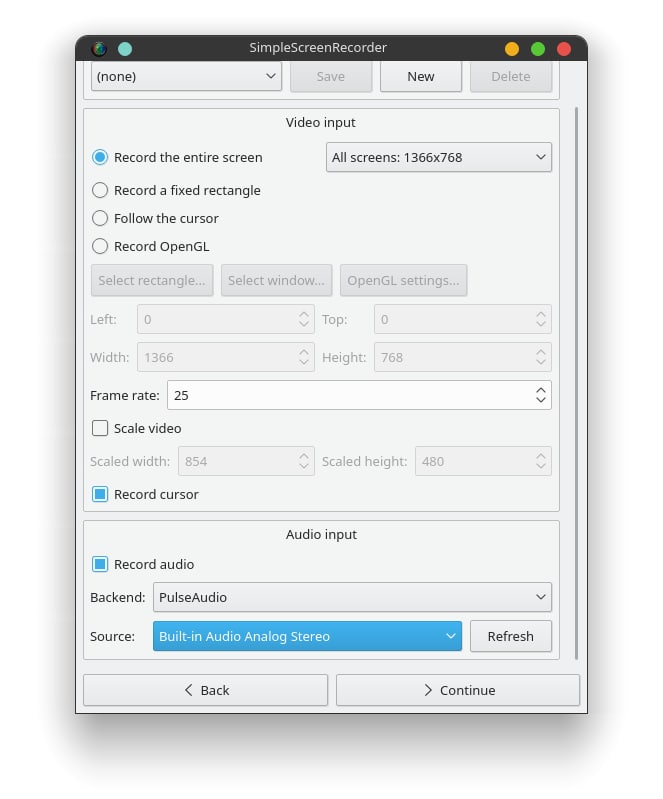Click the Delete profile button

(511, 76)
